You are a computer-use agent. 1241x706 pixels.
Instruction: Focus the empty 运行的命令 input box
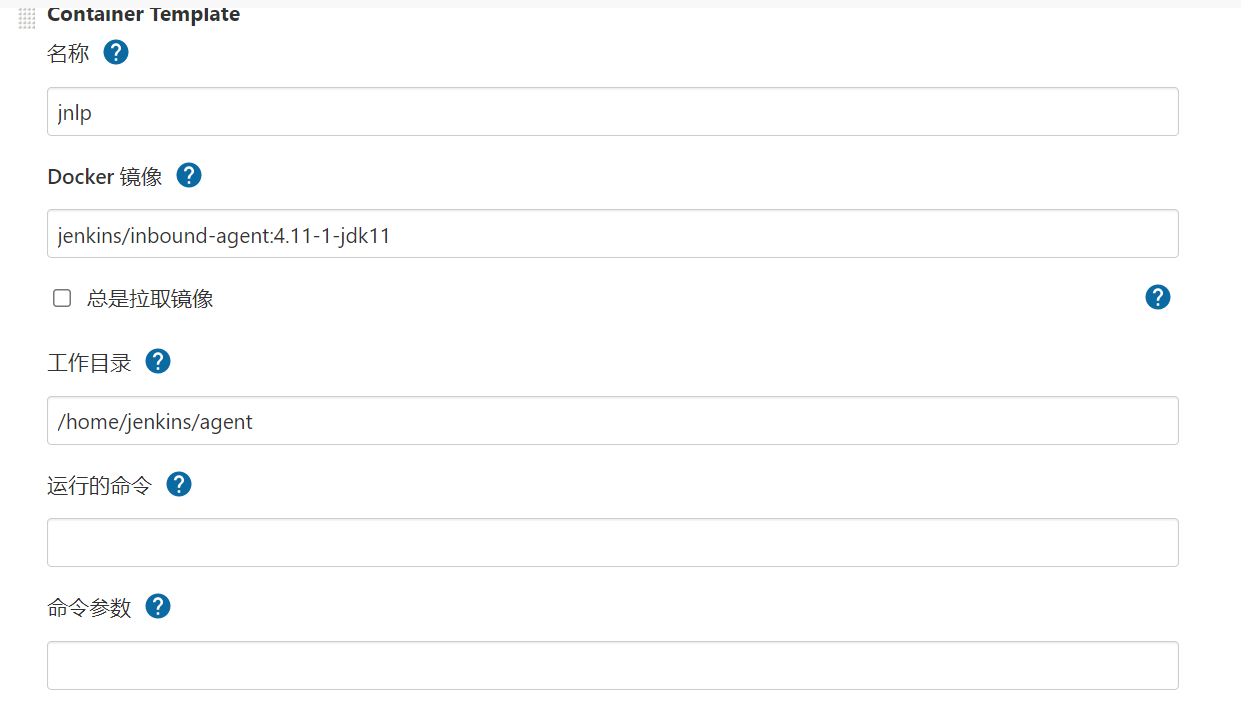pos(612,543)
